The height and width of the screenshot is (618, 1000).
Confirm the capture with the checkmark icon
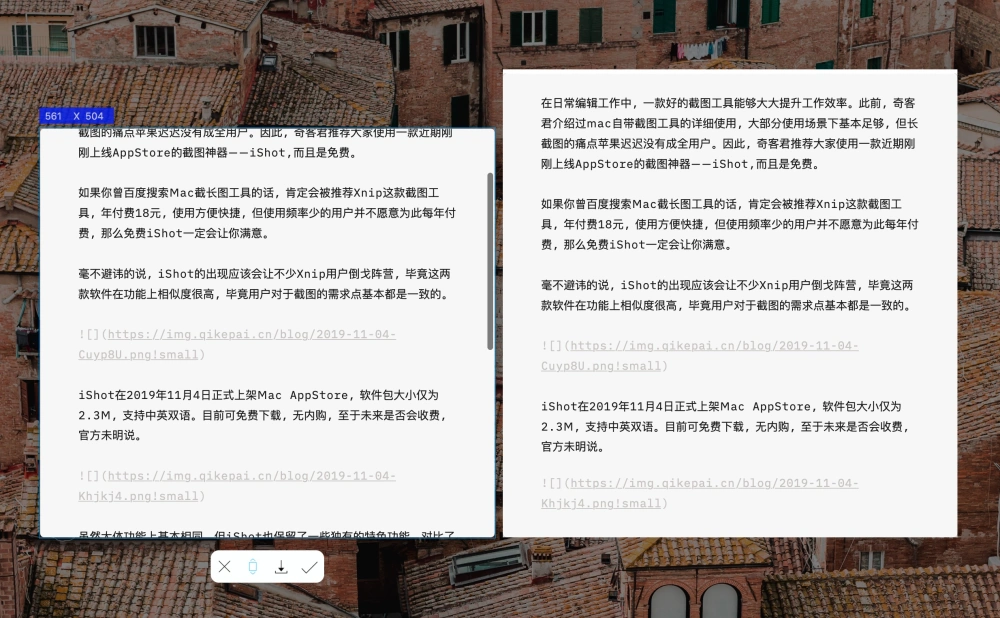309,566
